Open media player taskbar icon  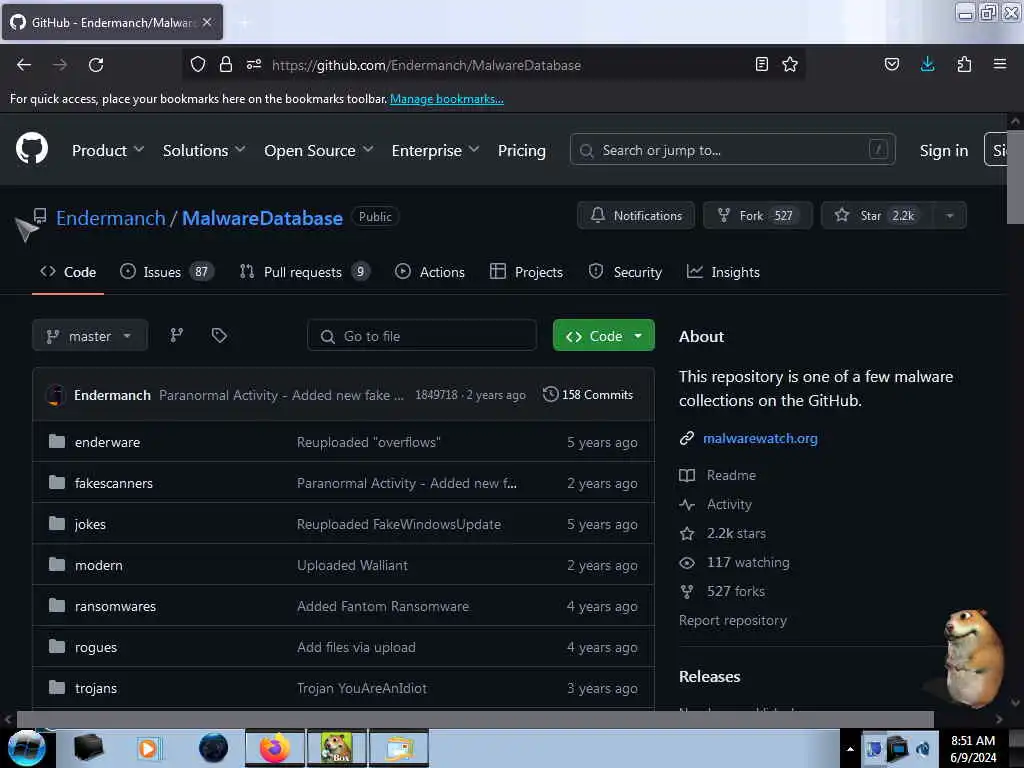148,748
